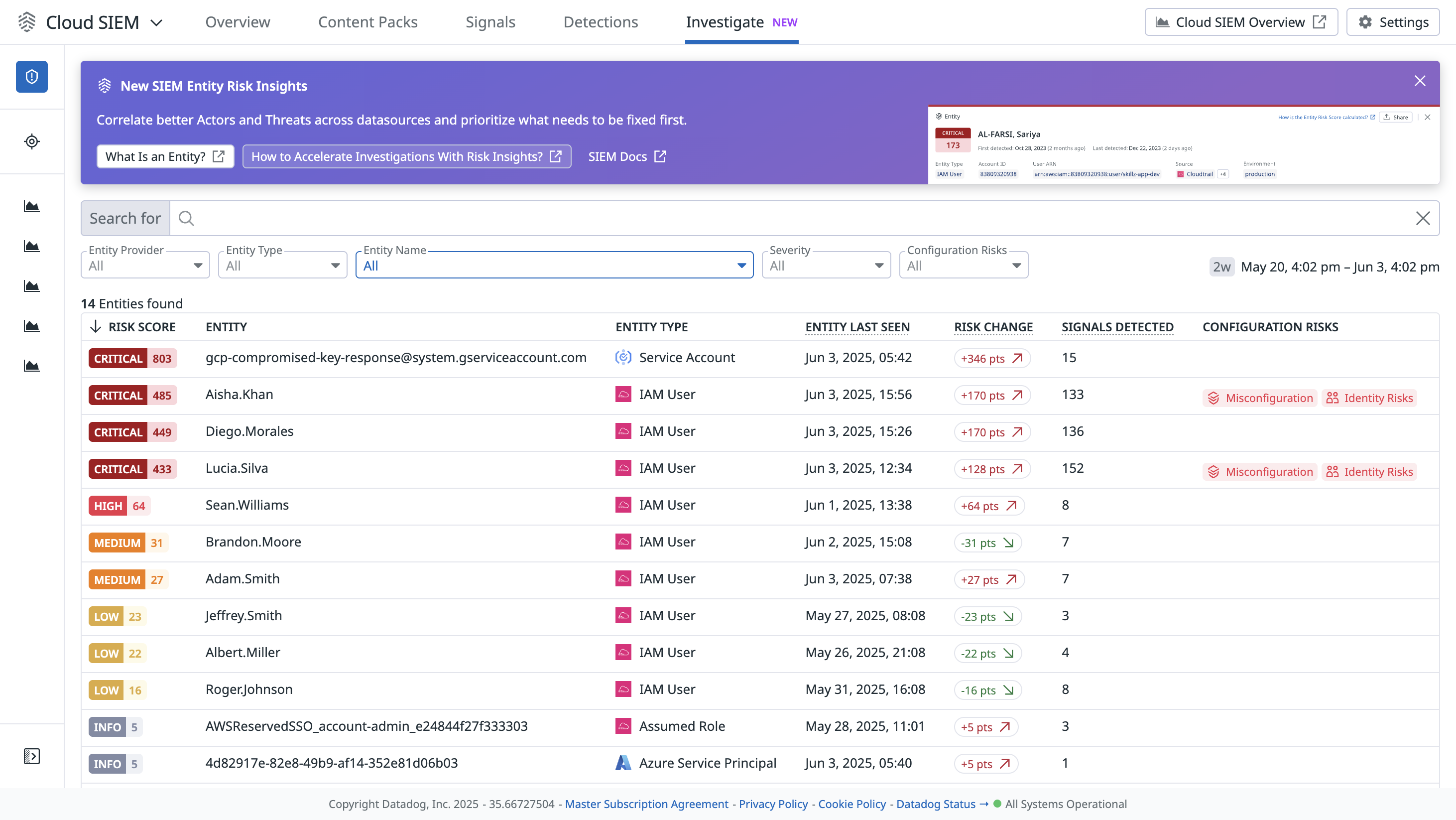Open the Severity dropdown
The height and width of the screenshot is (820, 1456).
tap(827, 265)
